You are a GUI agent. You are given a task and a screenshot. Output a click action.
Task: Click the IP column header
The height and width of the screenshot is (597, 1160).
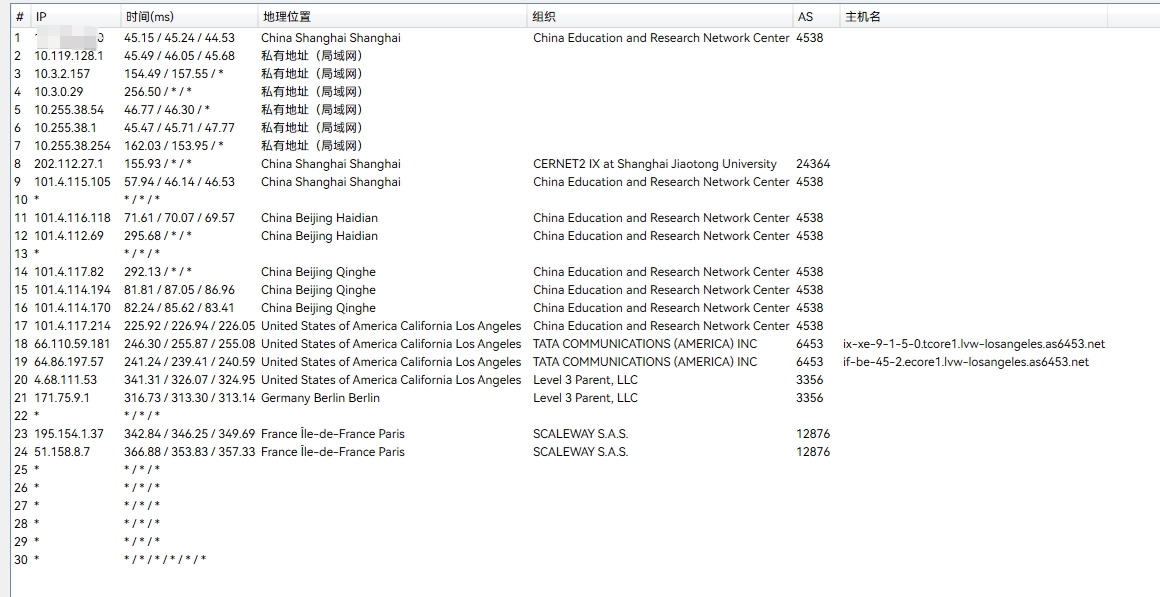[x=41, y=17]
